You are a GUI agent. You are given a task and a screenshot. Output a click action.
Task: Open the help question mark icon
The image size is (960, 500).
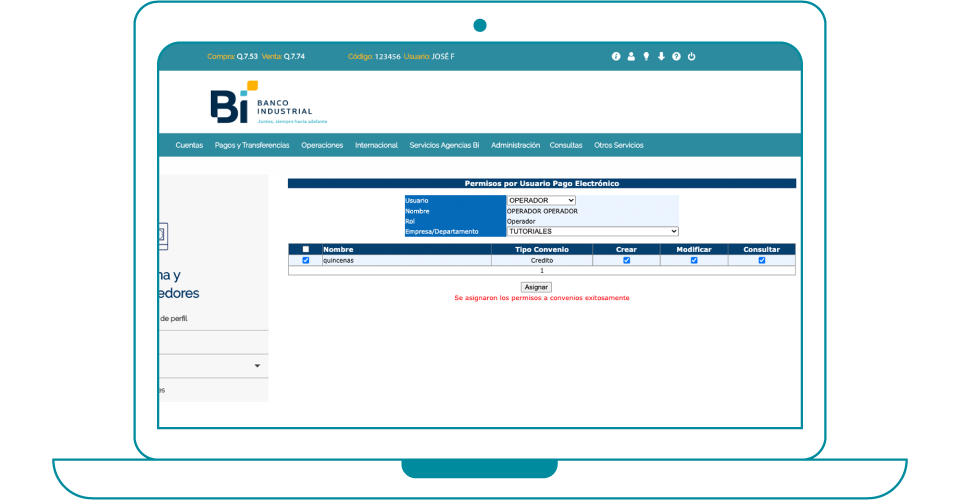[676, 56]
